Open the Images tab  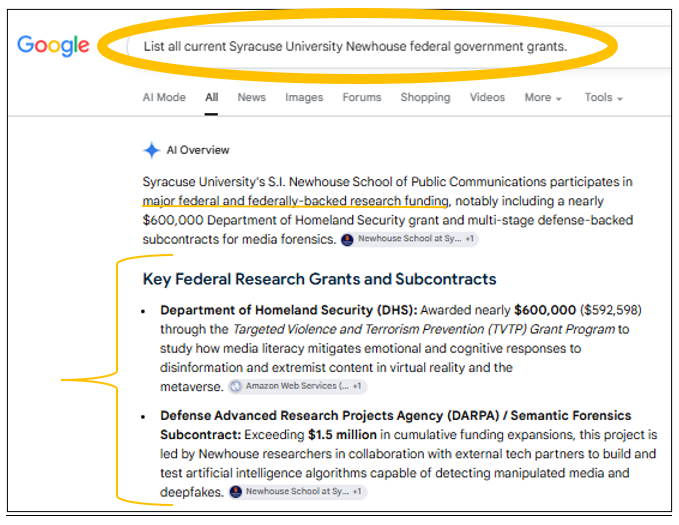304,97
